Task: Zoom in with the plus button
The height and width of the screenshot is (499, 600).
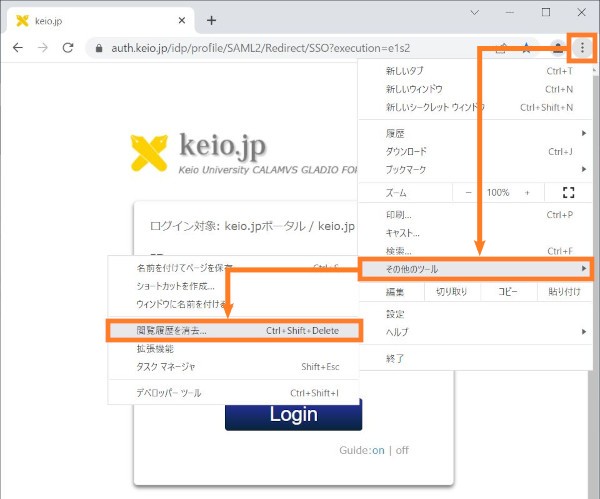Action: coord(527,192)
